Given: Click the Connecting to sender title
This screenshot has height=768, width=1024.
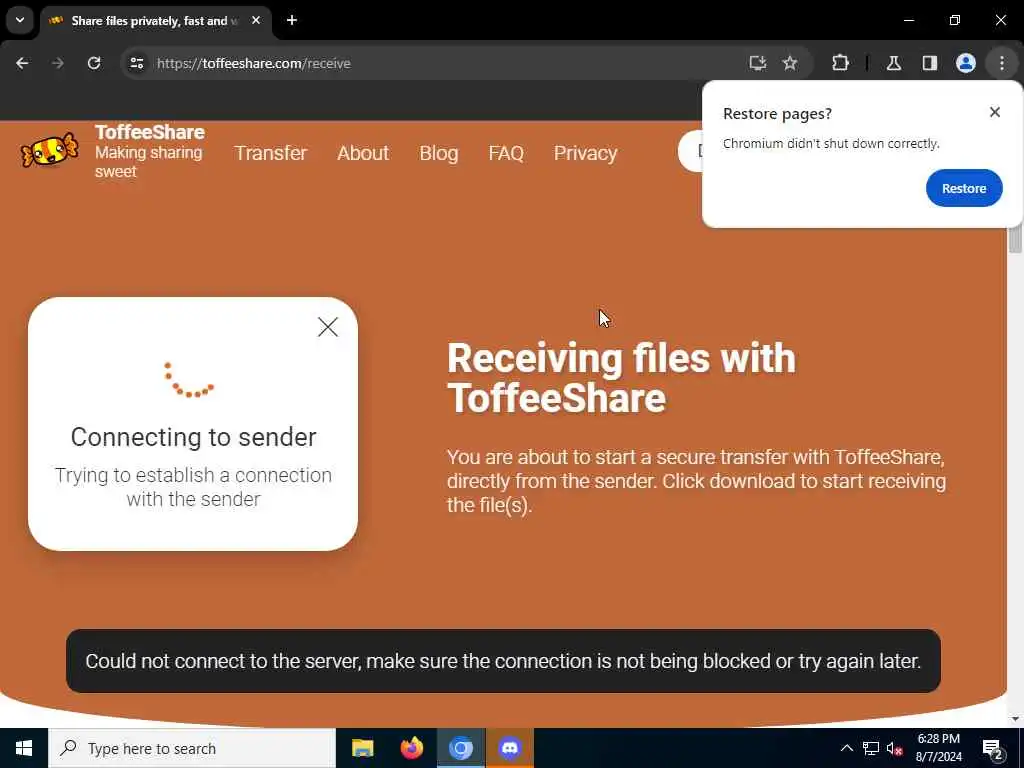Looking at the screenshot, I should 193,437.
